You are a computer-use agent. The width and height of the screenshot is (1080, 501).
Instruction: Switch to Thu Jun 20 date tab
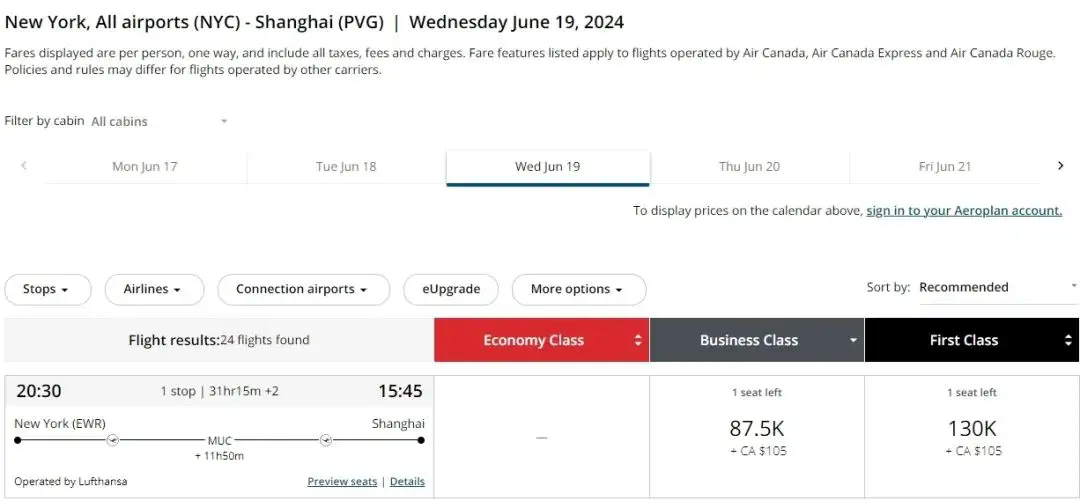749,167
